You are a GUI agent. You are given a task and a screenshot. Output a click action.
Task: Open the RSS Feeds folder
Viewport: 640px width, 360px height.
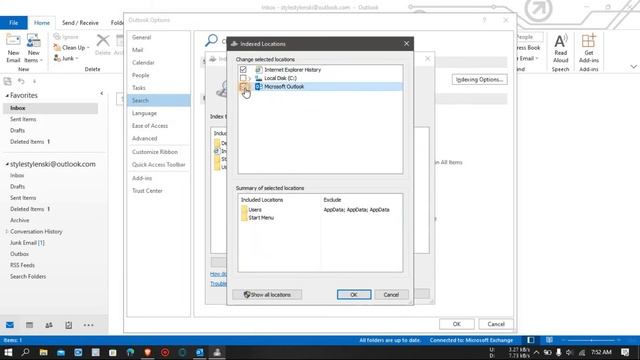22,265
